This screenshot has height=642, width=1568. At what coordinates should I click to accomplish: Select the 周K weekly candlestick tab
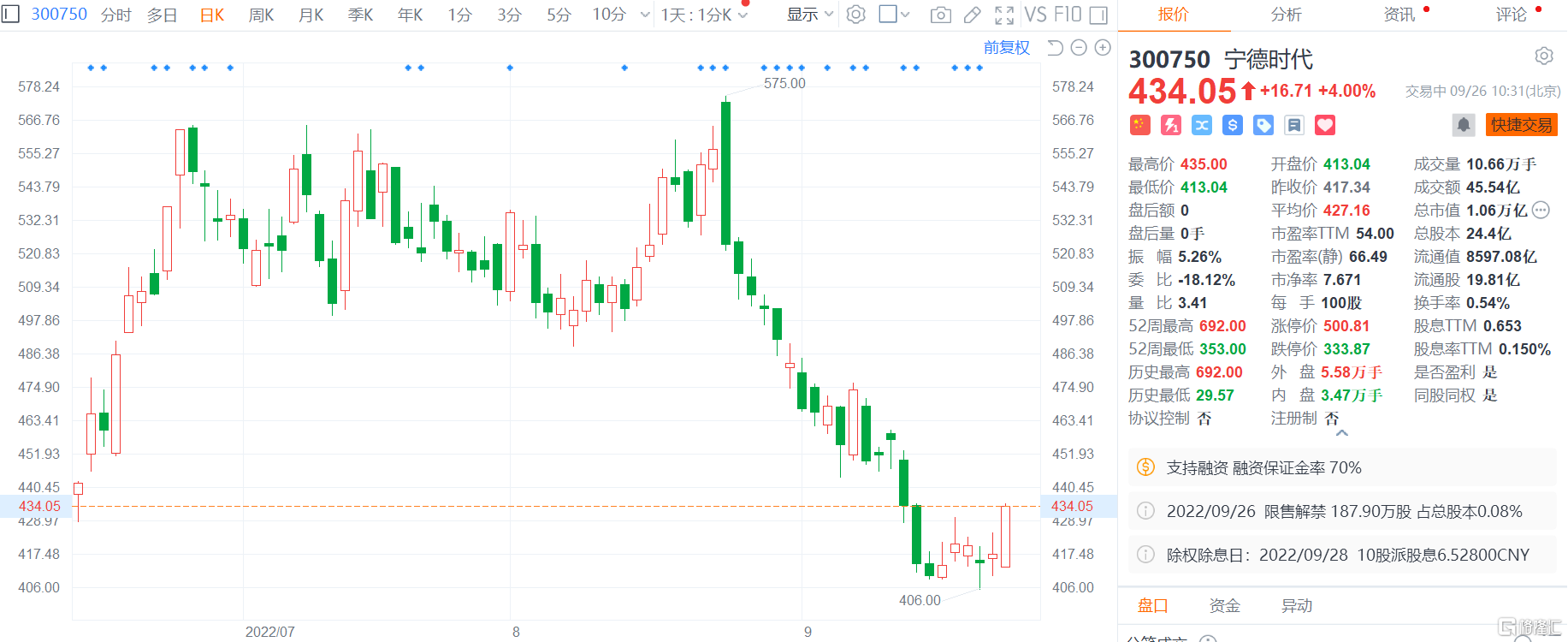click(262, 15)
